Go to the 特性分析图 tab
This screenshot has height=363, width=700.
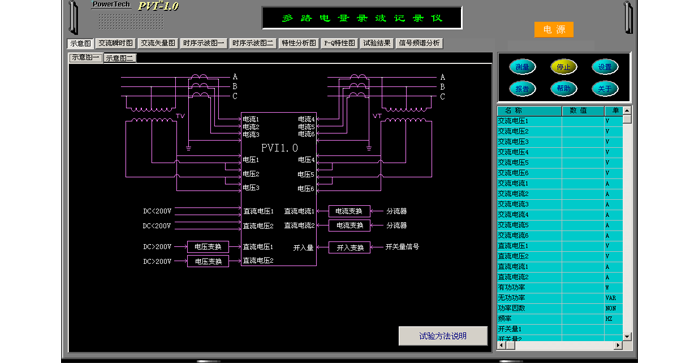pos(299,43)
